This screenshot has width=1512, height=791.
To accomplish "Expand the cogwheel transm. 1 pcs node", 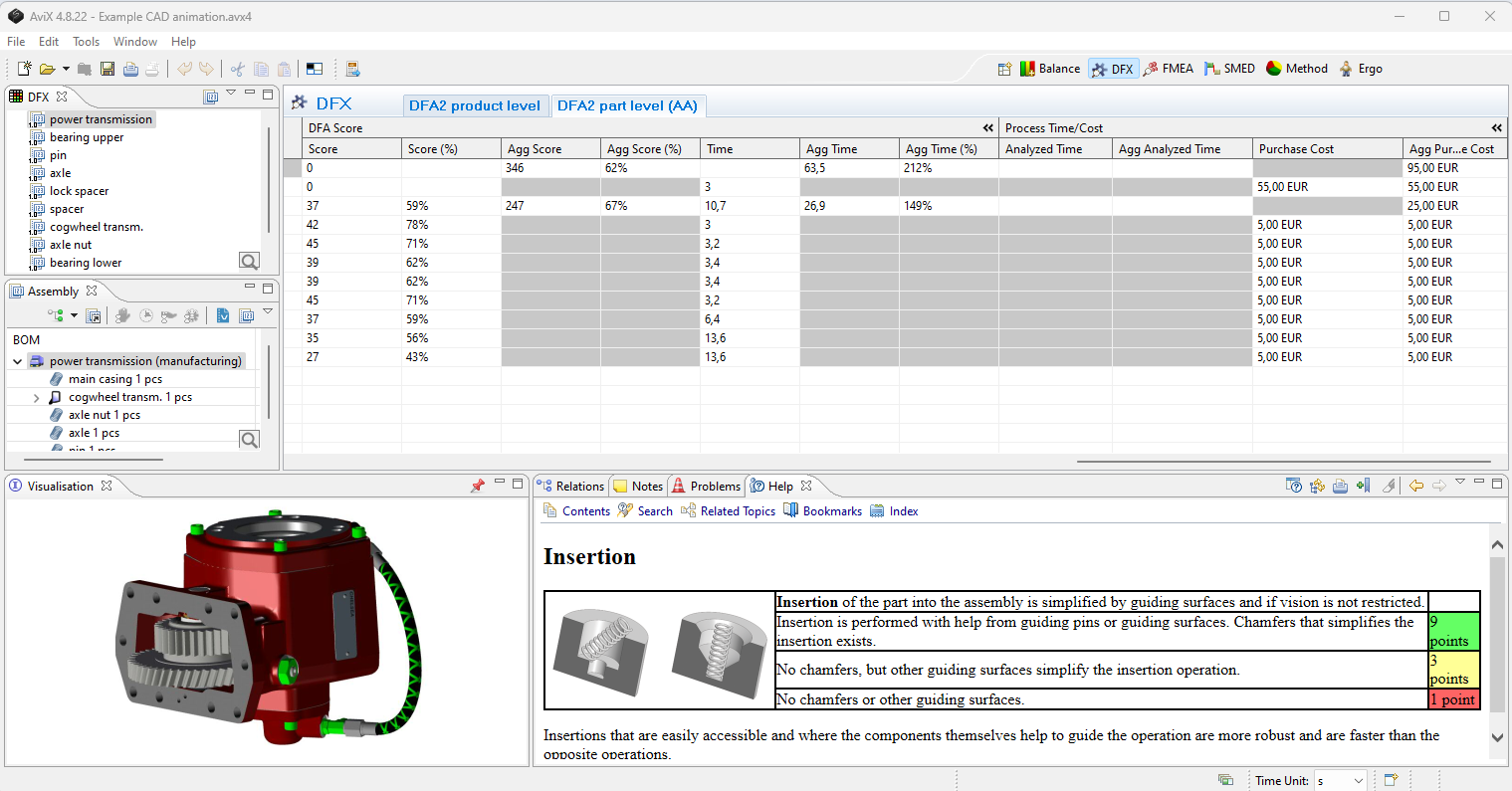I will pos(37,398).
